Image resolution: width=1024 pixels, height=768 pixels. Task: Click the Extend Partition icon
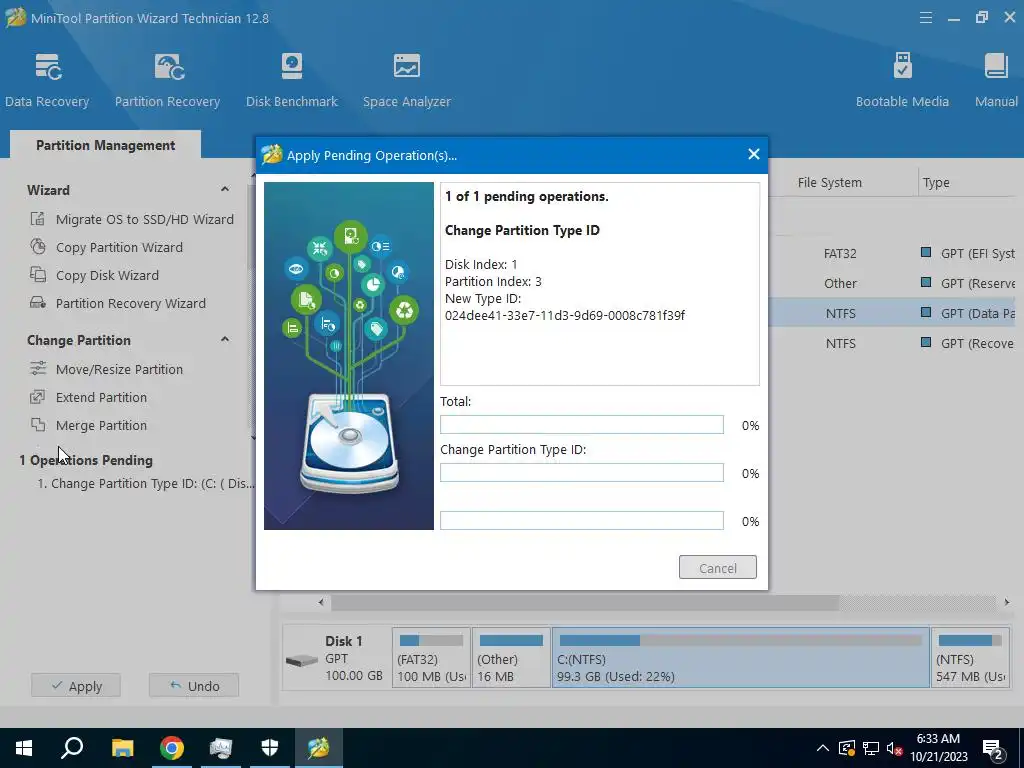point(38,397)
